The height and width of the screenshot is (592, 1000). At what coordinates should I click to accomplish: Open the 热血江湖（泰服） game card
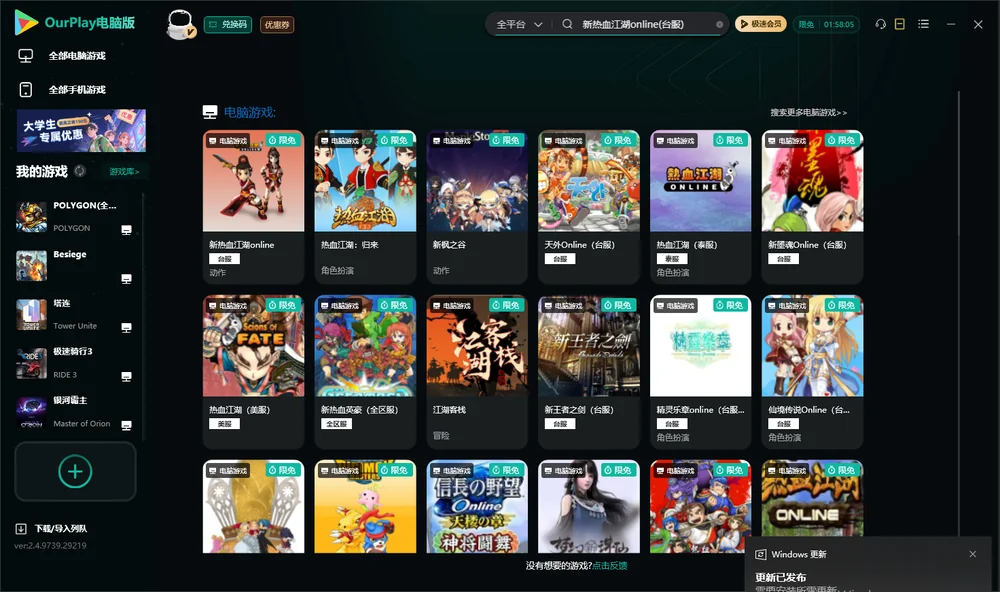coord(700,207)
